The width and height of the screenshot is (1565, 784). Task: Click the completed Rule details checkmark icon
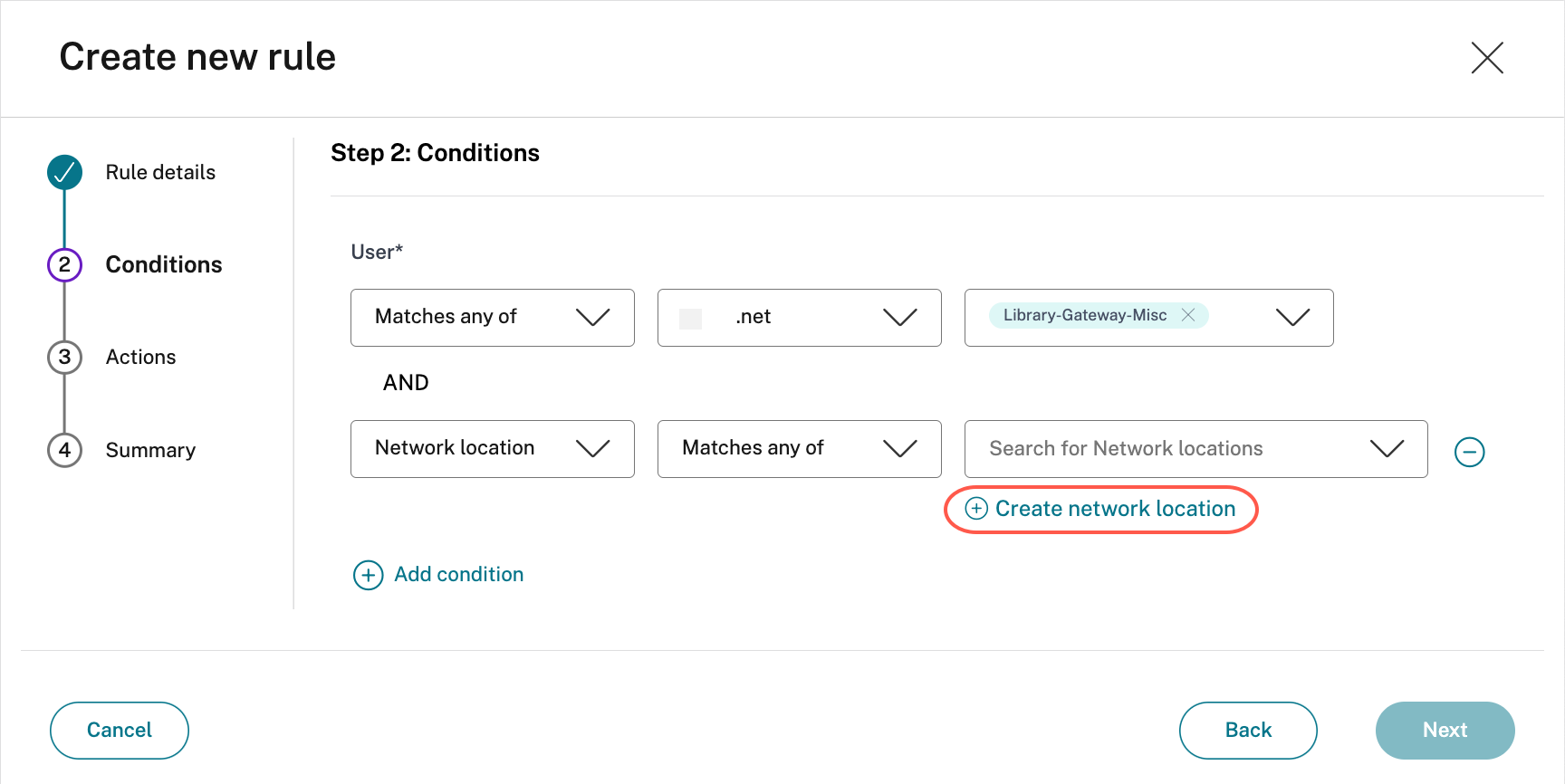pyautogui.click(x=64, y=172)
